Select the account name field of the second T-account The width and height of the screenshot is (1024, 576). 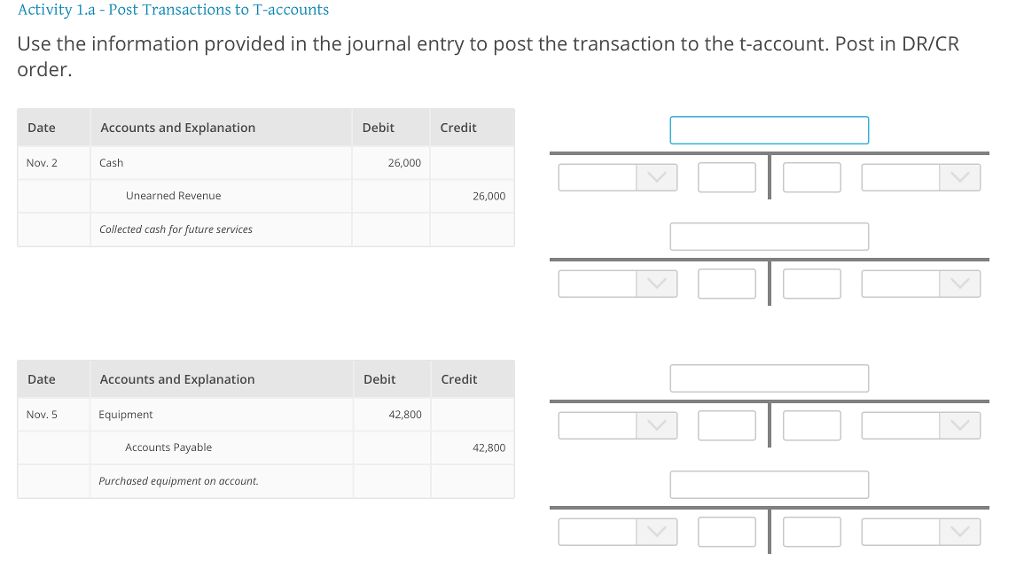tap(768, 236)
